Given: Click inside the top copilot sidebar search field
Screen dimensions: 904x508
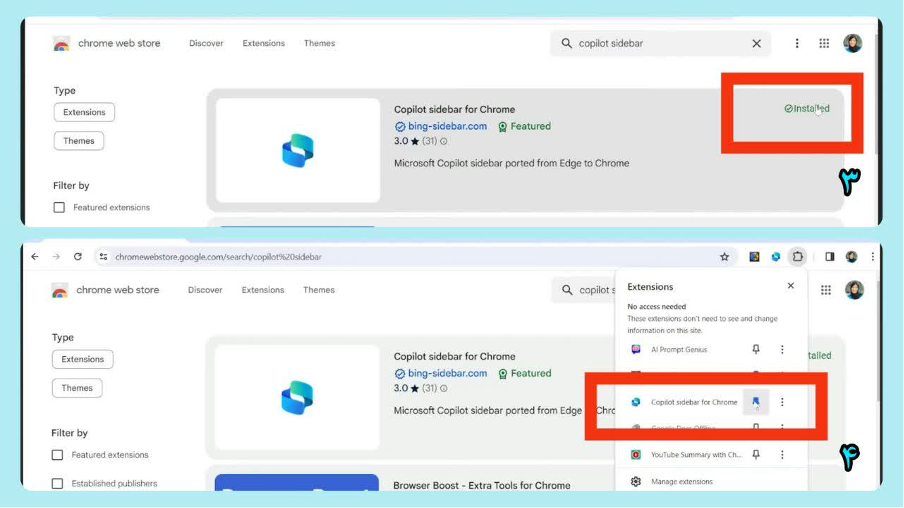Looking at the screenshot, I should [660, 43].
